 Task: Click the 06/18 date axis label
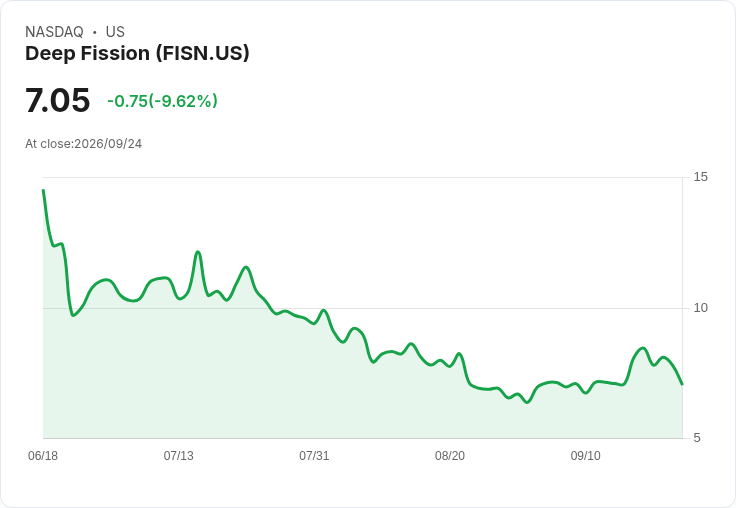(x=43, y=456)
